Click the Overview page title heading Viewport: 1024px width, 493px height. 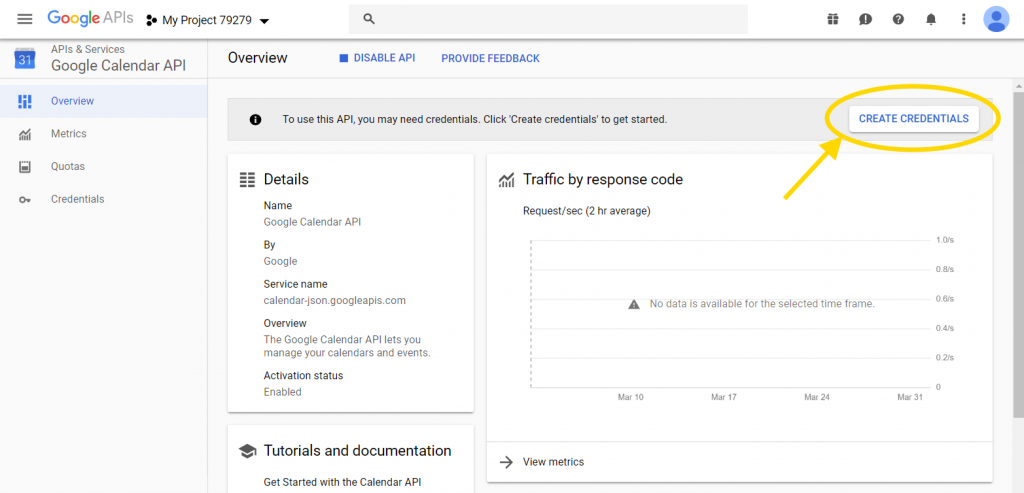257,58
